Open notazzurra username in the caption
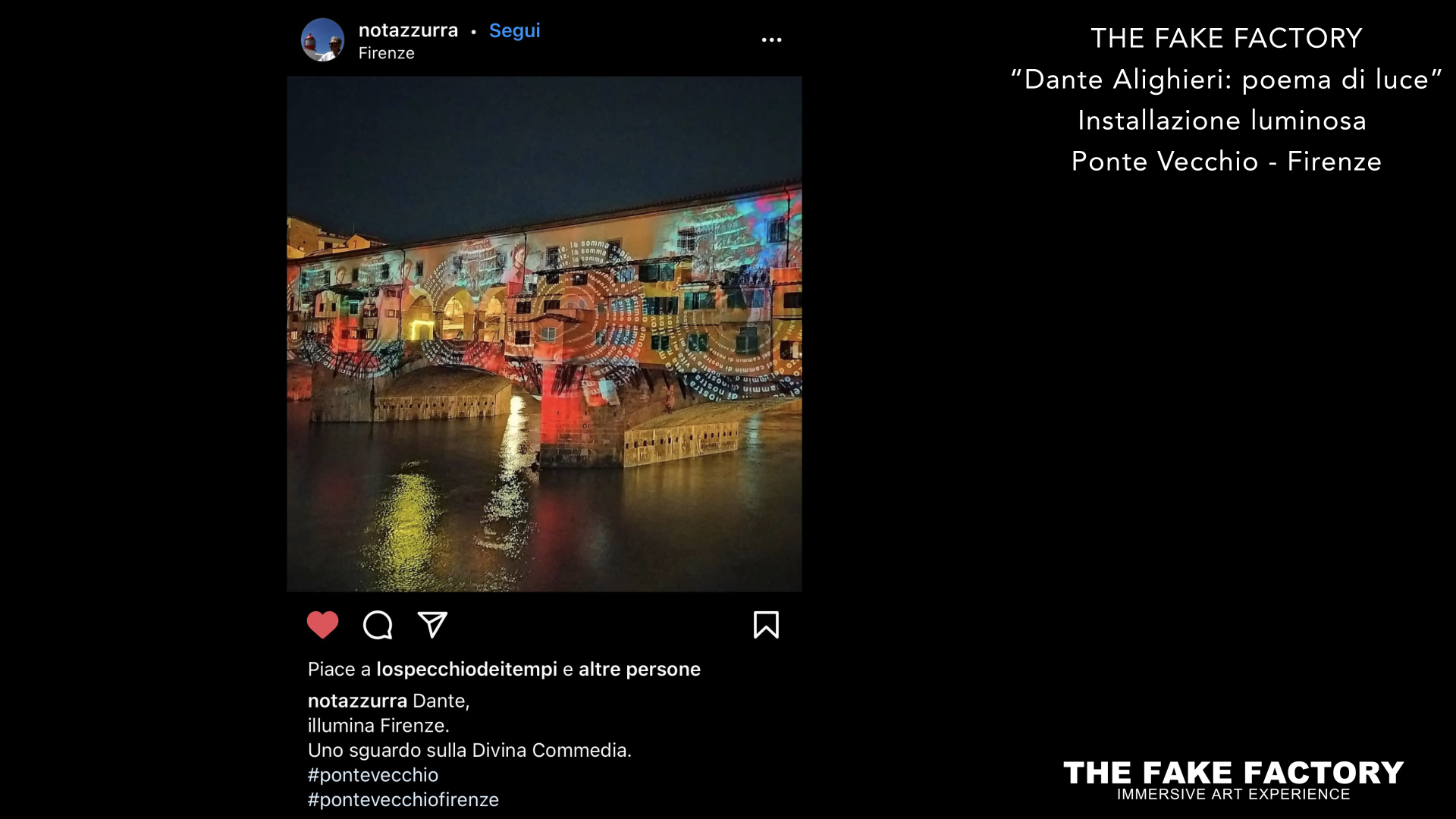Image resolution: width=1456 pixels, height=819 pixels. pyautogui.click(x=357, y=701)
